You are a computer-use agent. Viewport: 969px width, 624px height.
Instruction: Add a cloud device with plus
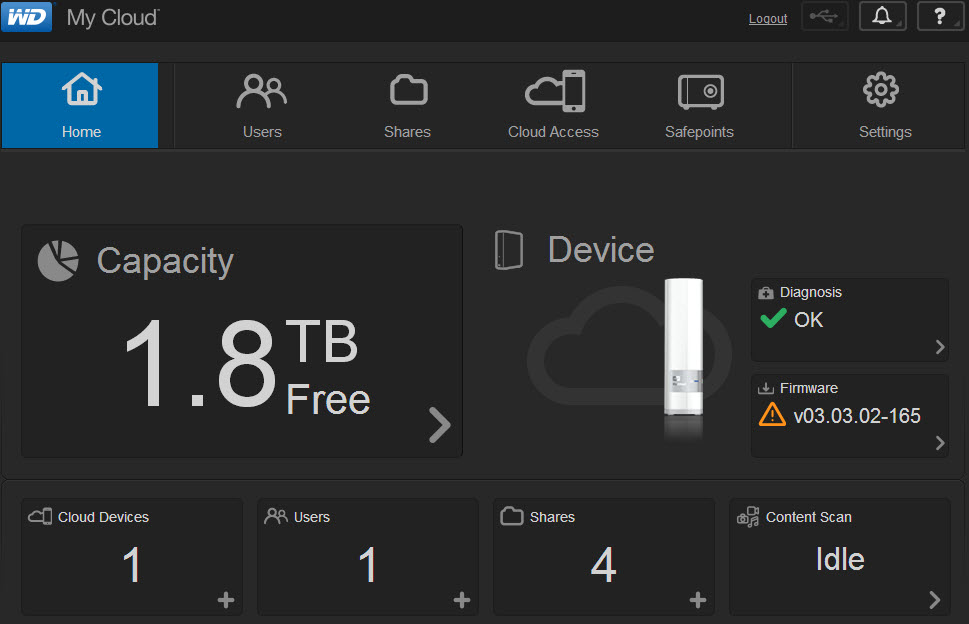point(226,600)
